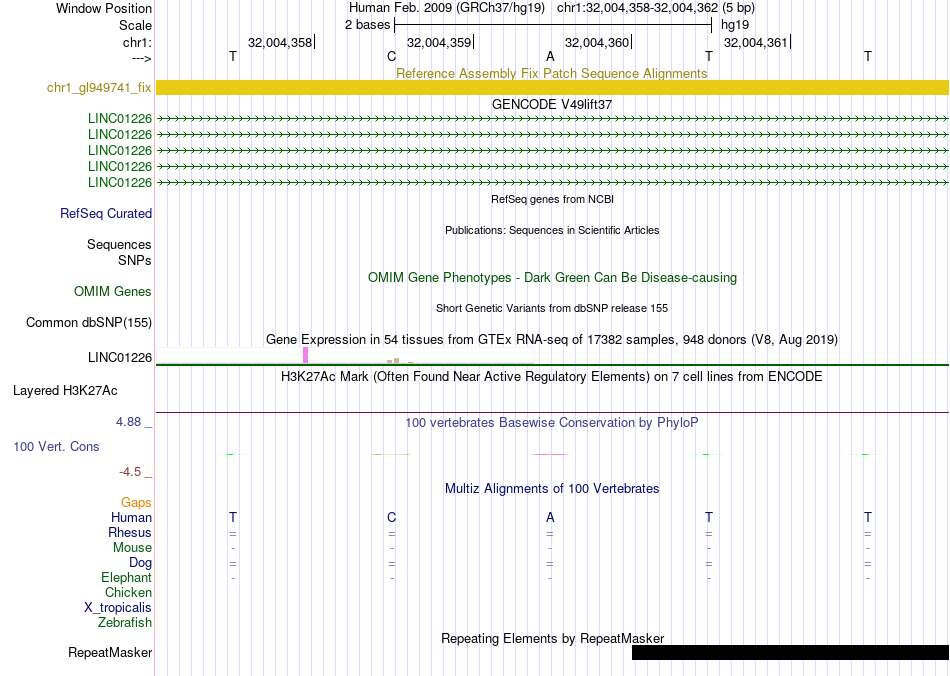
Task: Click the black RepeatMasker repeat block
Action: coord(791,652)
